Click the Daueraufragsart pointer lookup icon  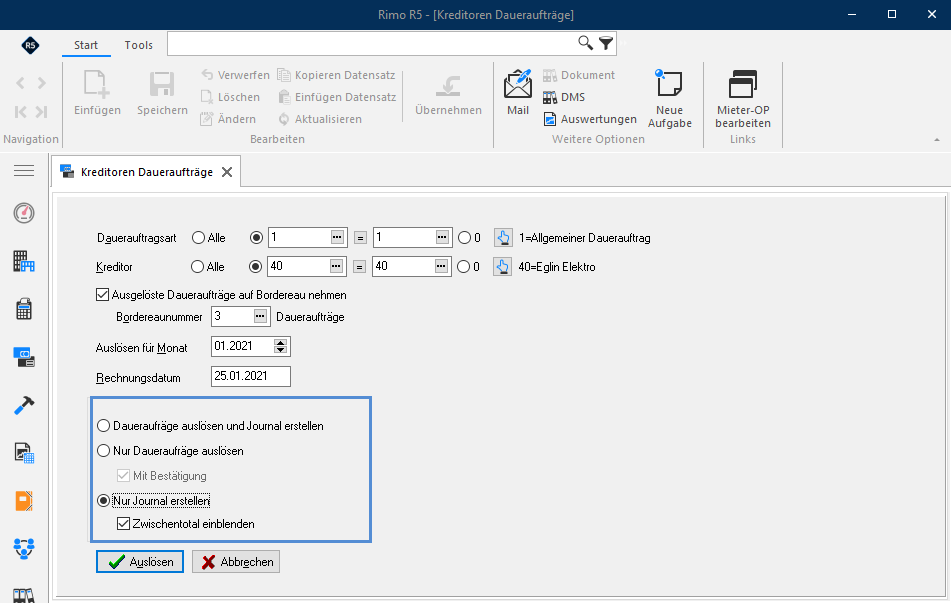pyautogui.click(x=503, y=238)
